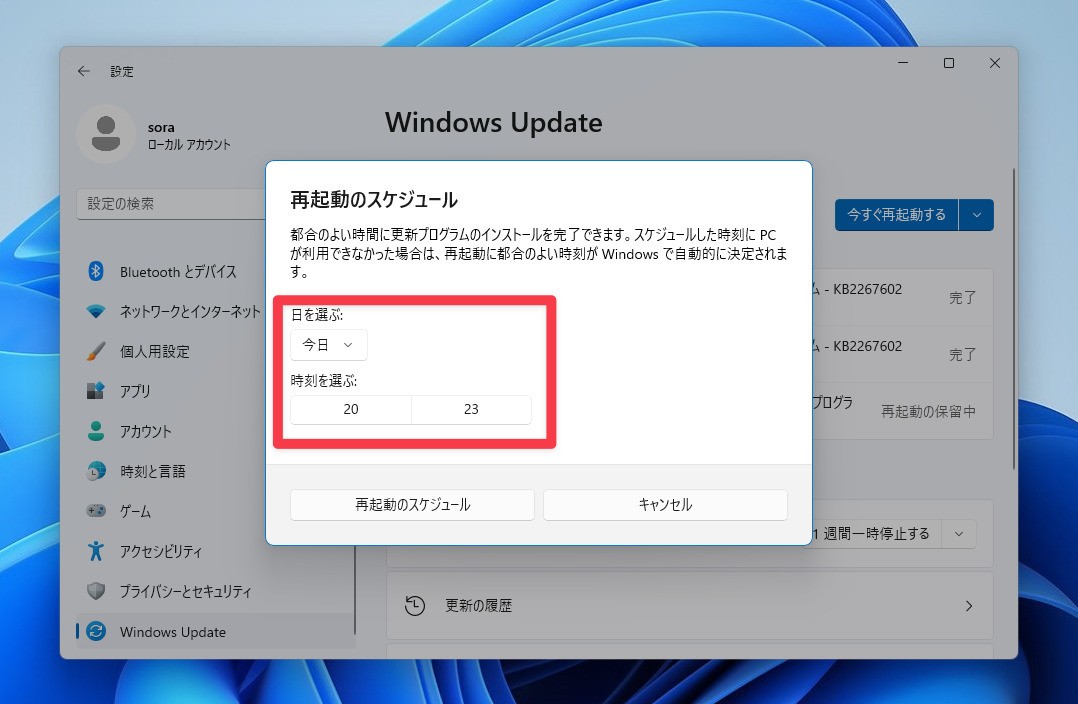Screen dimensions: 1078x704
Task: Click the settings page vertical scrollbar
Action: [x=1013, y=320]
